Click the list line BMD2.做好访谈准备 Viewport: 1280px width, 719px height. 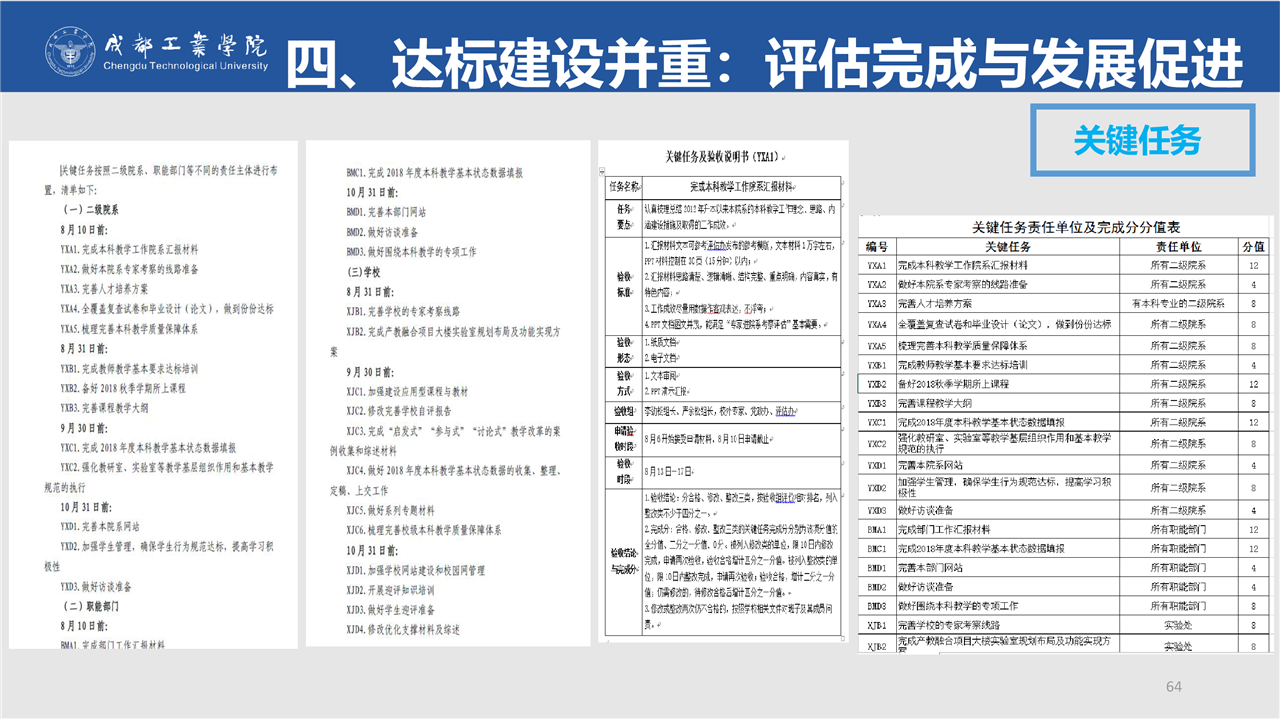pyautogui.click(x=382, y=232)
